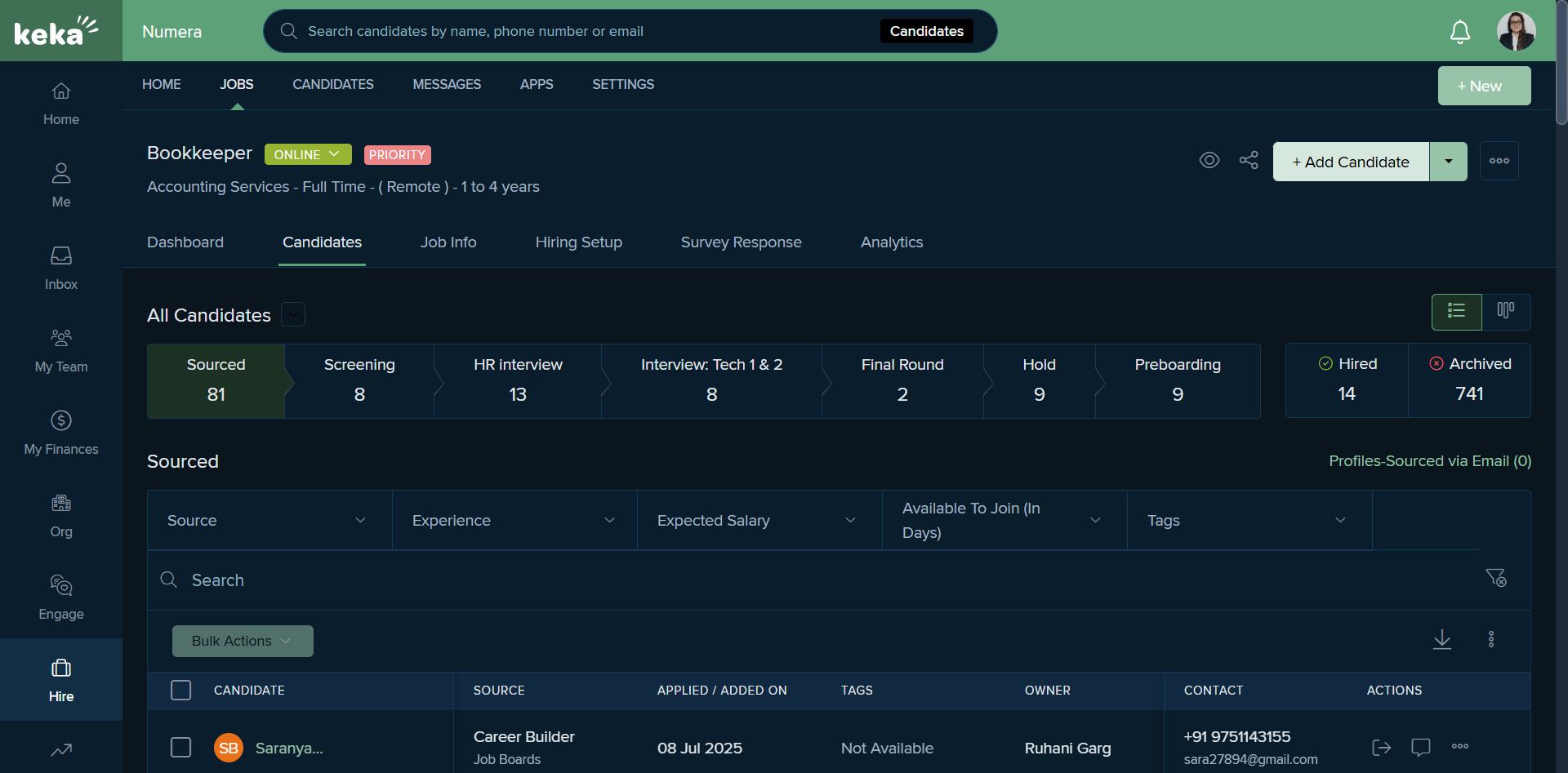
Task: Open Available To Join filter dropdown
Action: (x=1004, y=520)
